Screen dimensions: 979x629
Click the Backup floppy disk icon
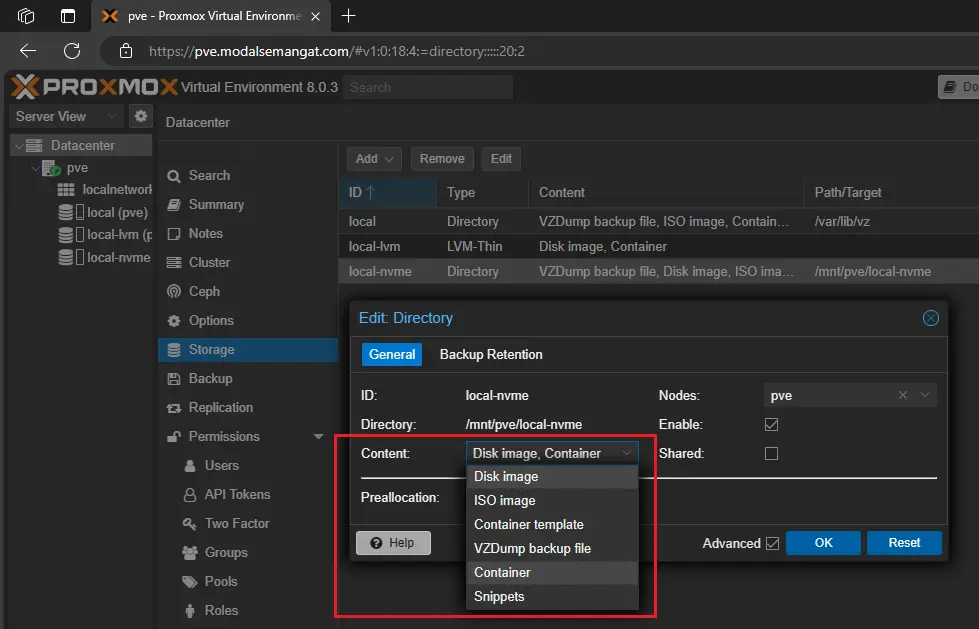(174, 379)
